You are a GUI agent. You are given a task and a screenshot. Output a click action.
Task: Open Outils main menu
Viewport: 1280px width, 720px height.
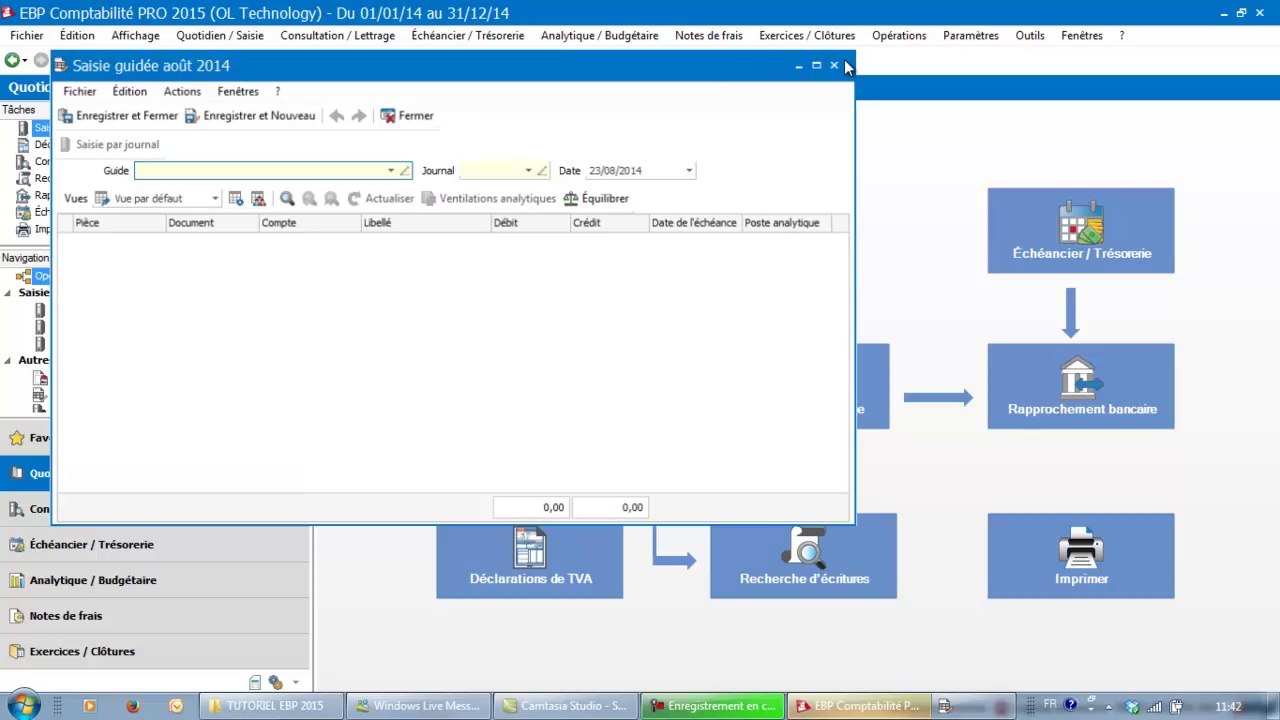pyautogui.click(x=1030, y=35)
